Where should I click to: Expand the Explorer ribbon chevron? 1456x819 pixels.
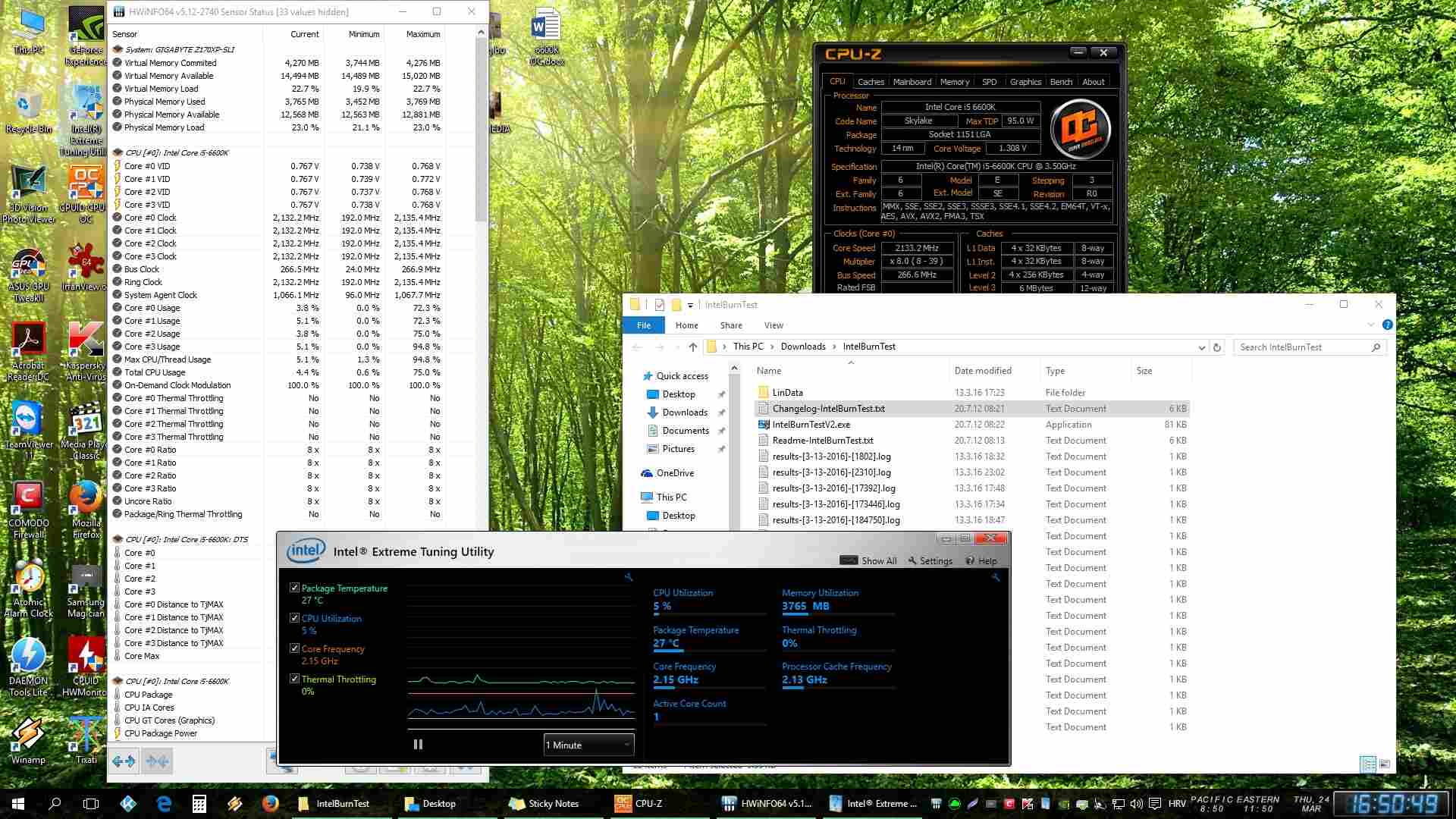coord(1370,325)
